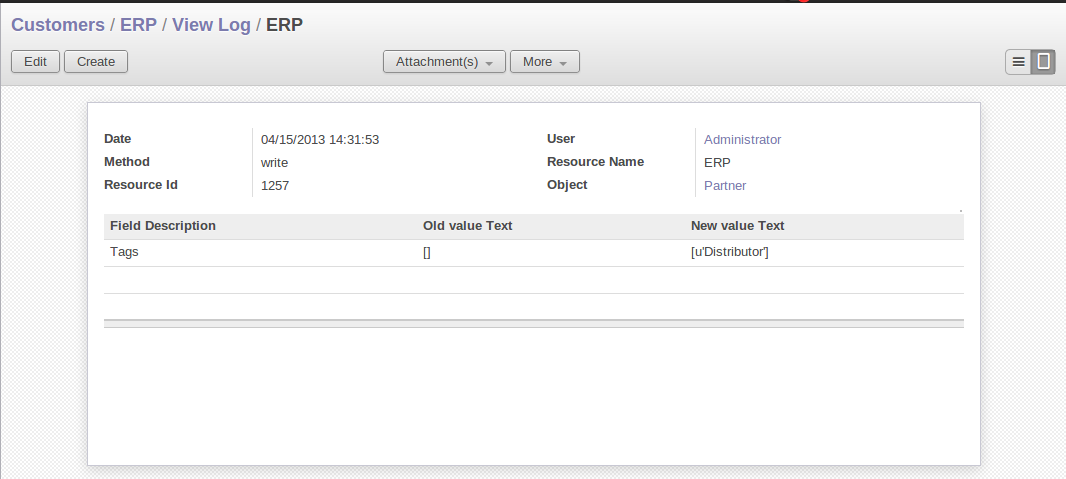Image resolution: width=1066 pixels, height=479 pixels.
Task: Switch to form view icon
Action: 1043,62
